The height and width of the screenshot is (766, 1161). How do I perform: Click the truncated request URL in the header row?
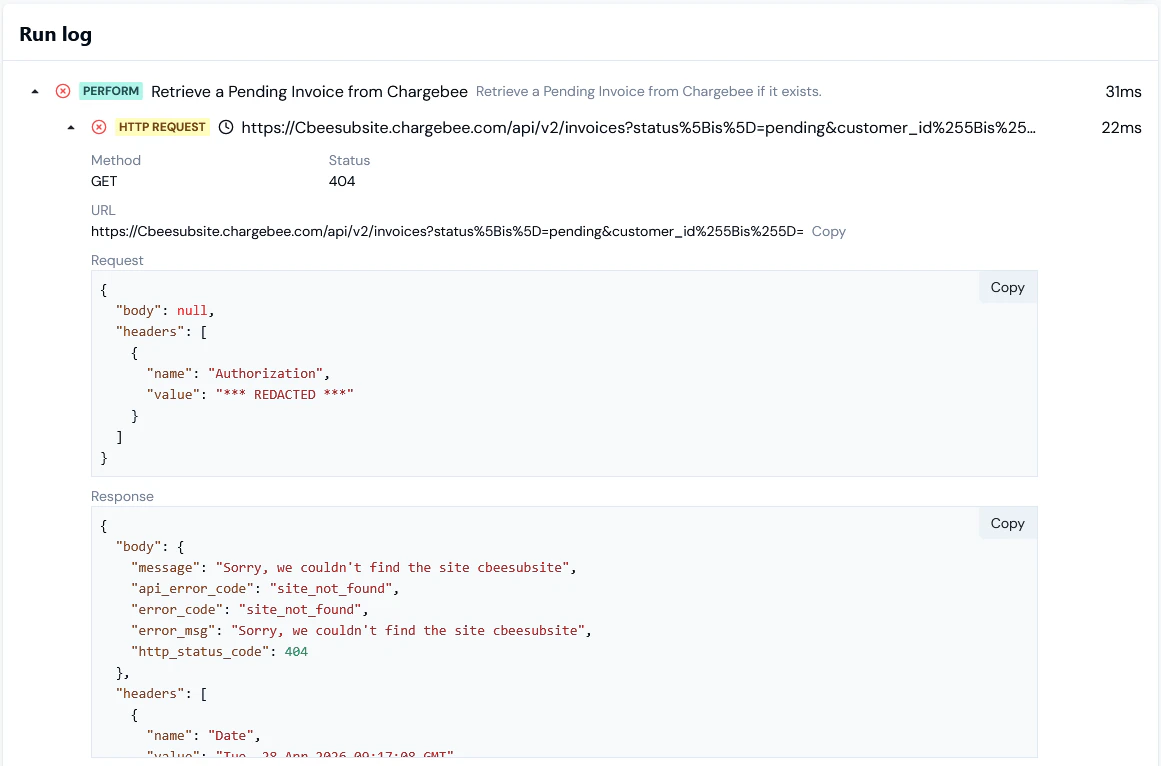coord(638,127)
